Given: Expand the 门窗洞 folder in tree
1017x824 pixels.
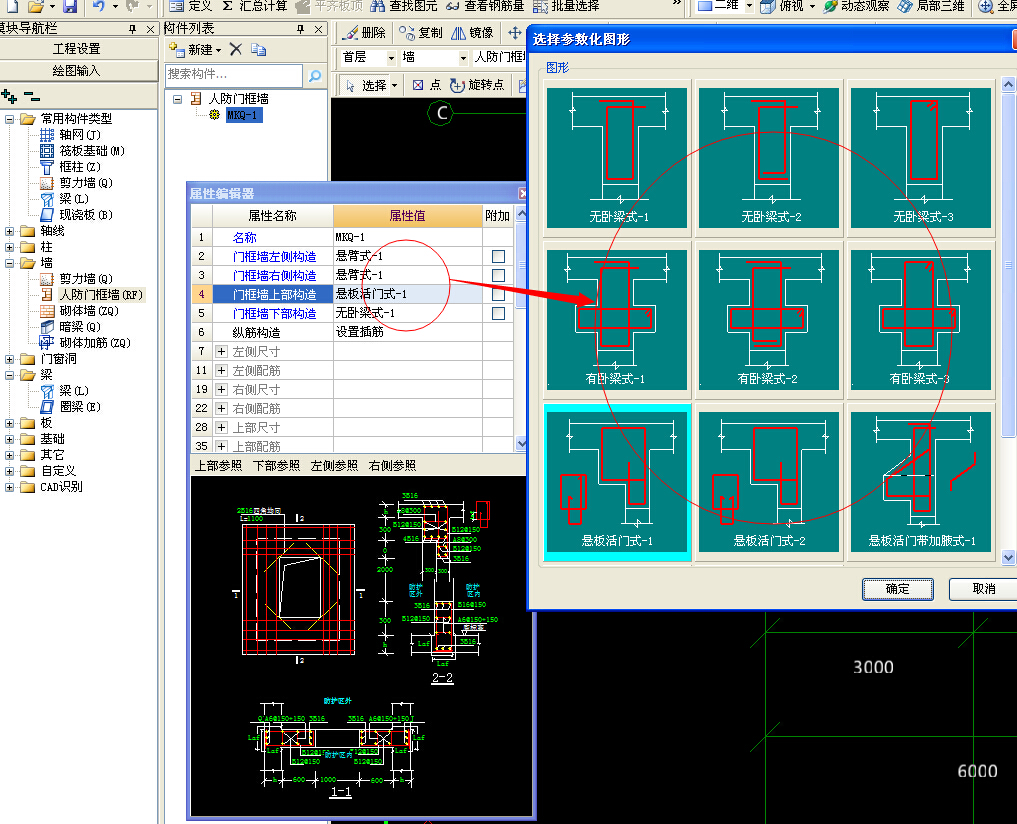Looking at the screenshot, I should 10,359.
